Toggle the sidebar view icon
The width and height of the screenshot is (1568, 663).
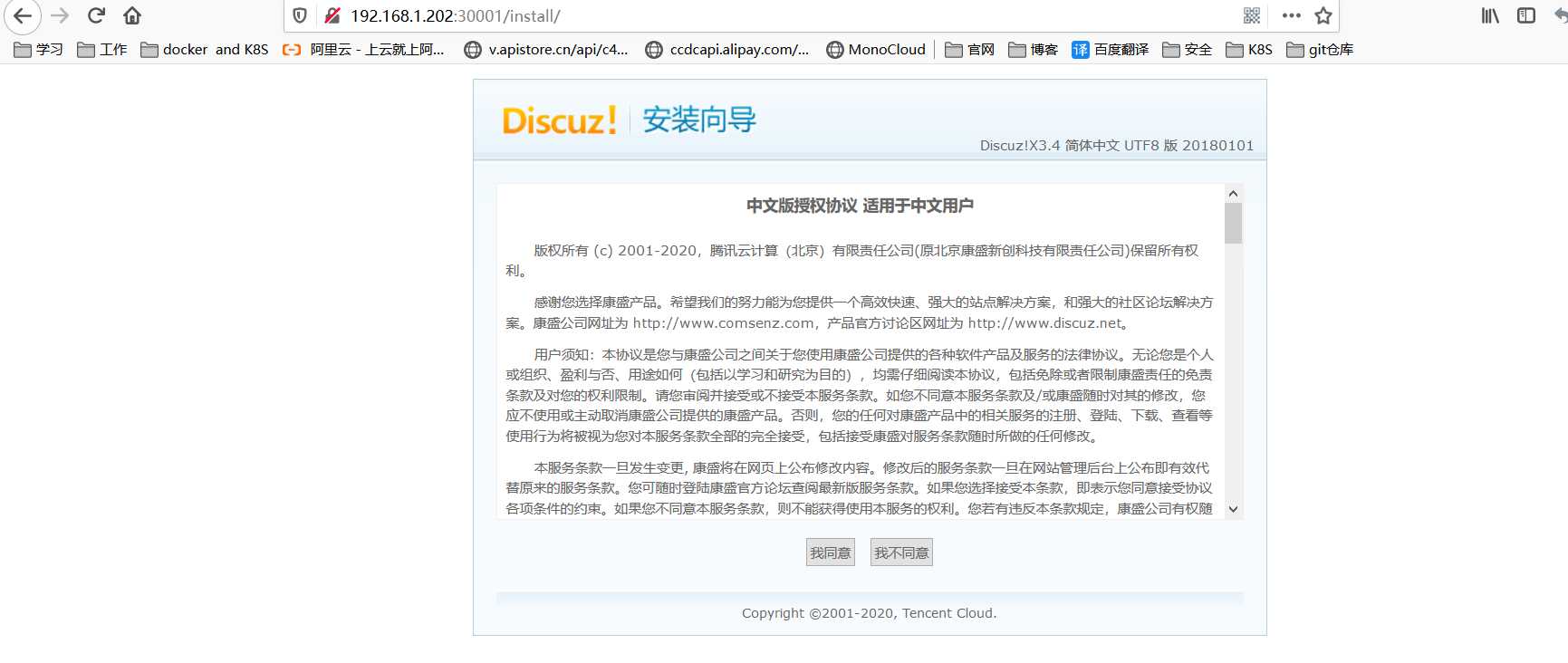(1526, 15)
